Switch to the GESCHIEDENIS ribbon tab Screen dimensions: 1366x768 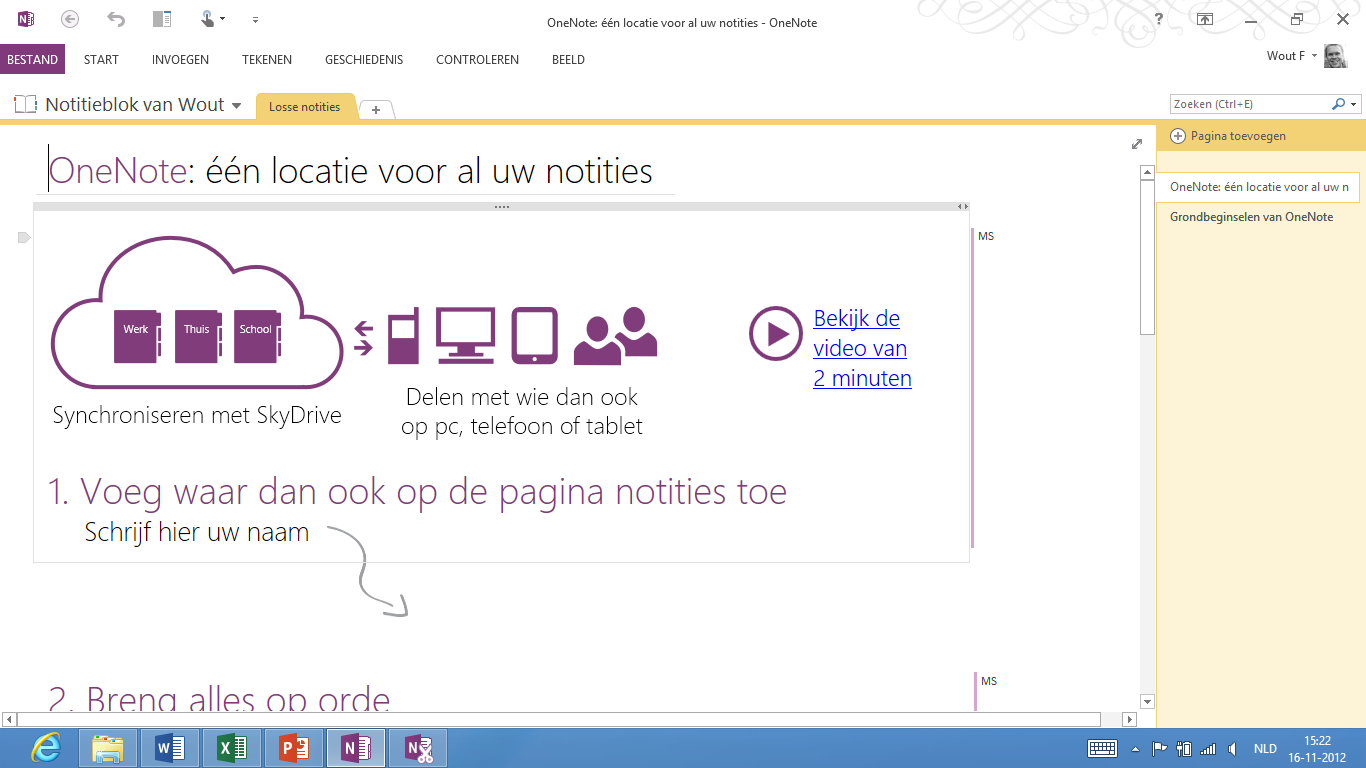[x=364, y=59]
